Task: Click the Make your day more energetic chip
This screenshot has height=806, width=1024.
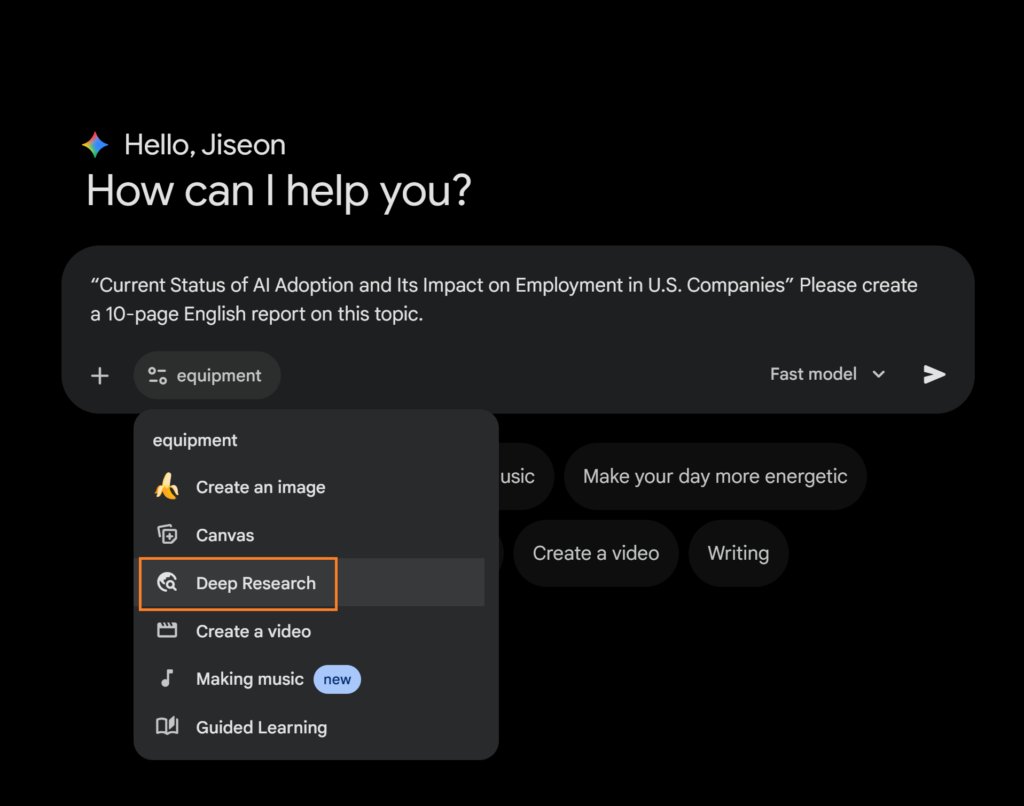Action: [x=715, y=476]
